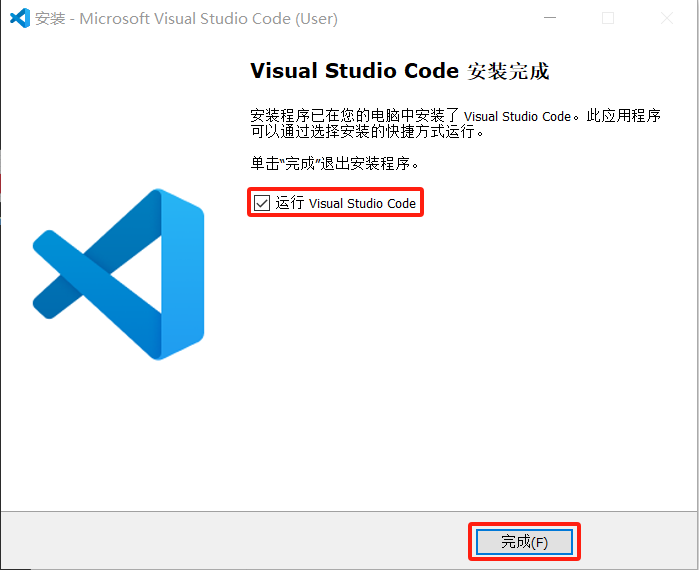
Task: Click the large Visual Studio Code logo
Action: [119, 274]
